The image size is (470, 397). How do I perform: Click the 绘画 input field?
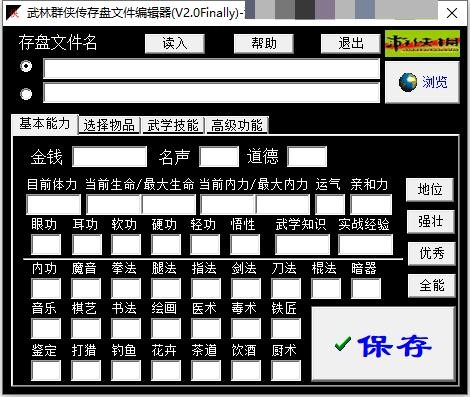pyautogui.click(x=166, y=328)
